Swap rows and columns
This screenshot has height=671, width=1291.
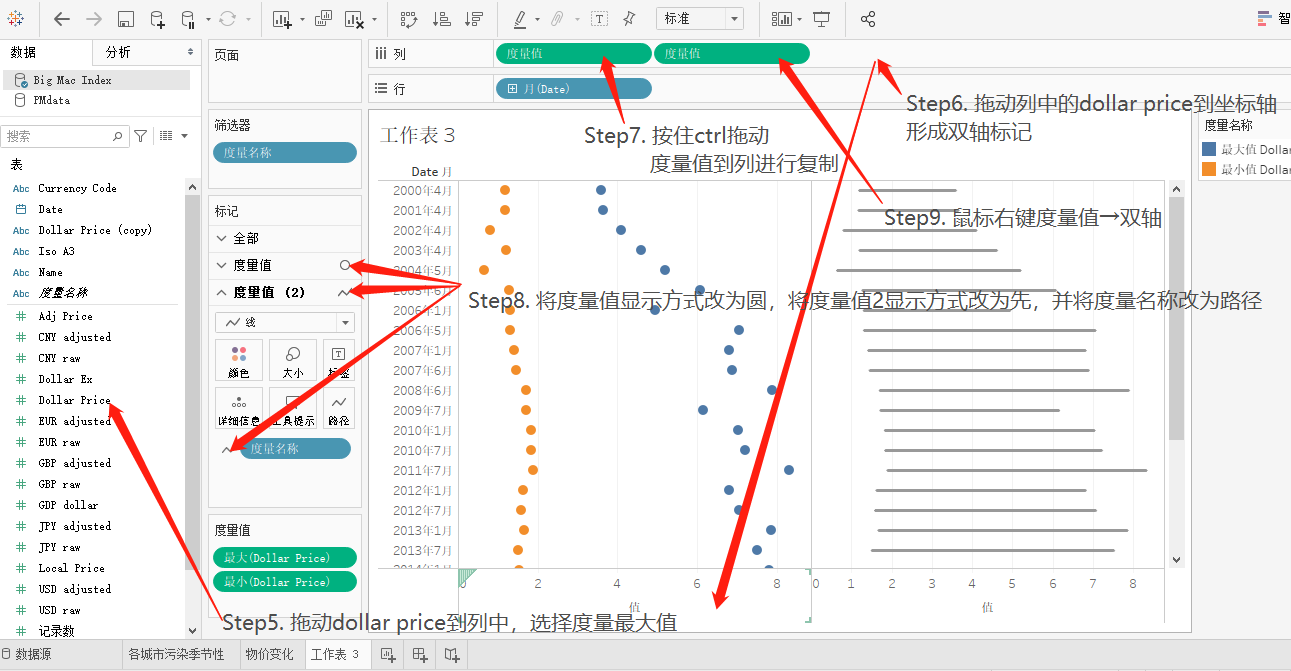point(408,19)
